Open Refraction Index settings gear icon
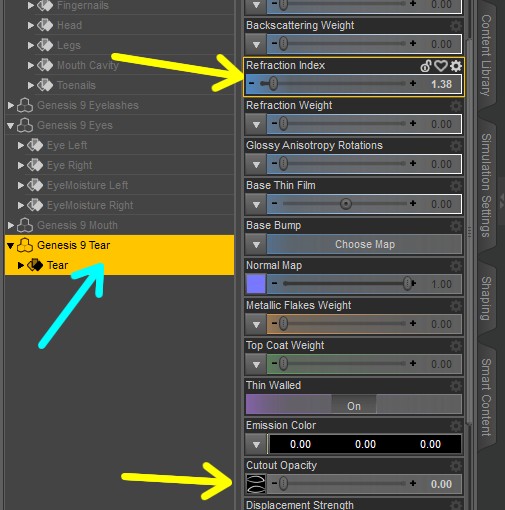The height and width of the screenshot is (510, 505). (456, 66)
